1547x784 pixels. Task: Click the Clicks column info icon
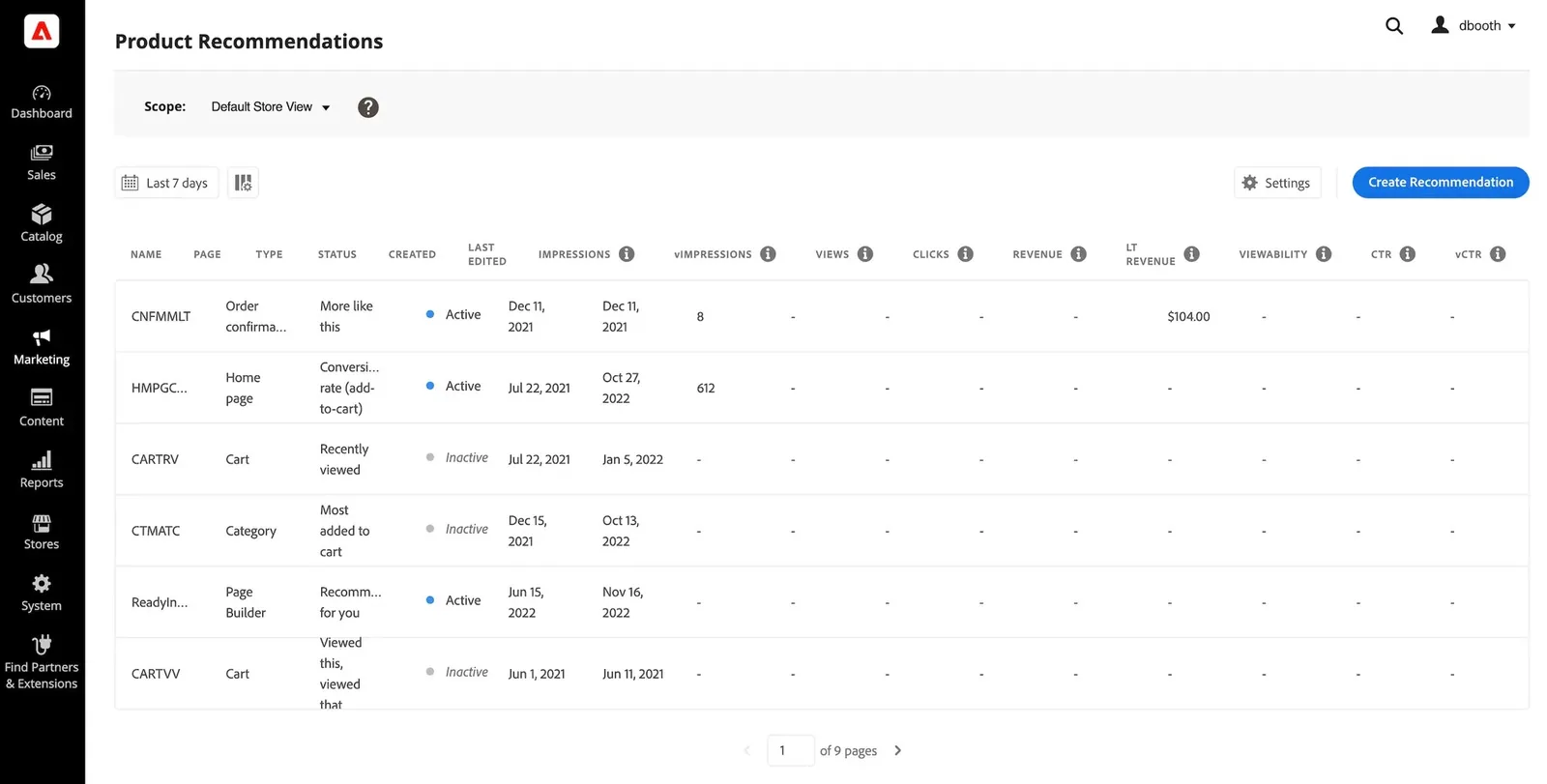coord(965,254)
